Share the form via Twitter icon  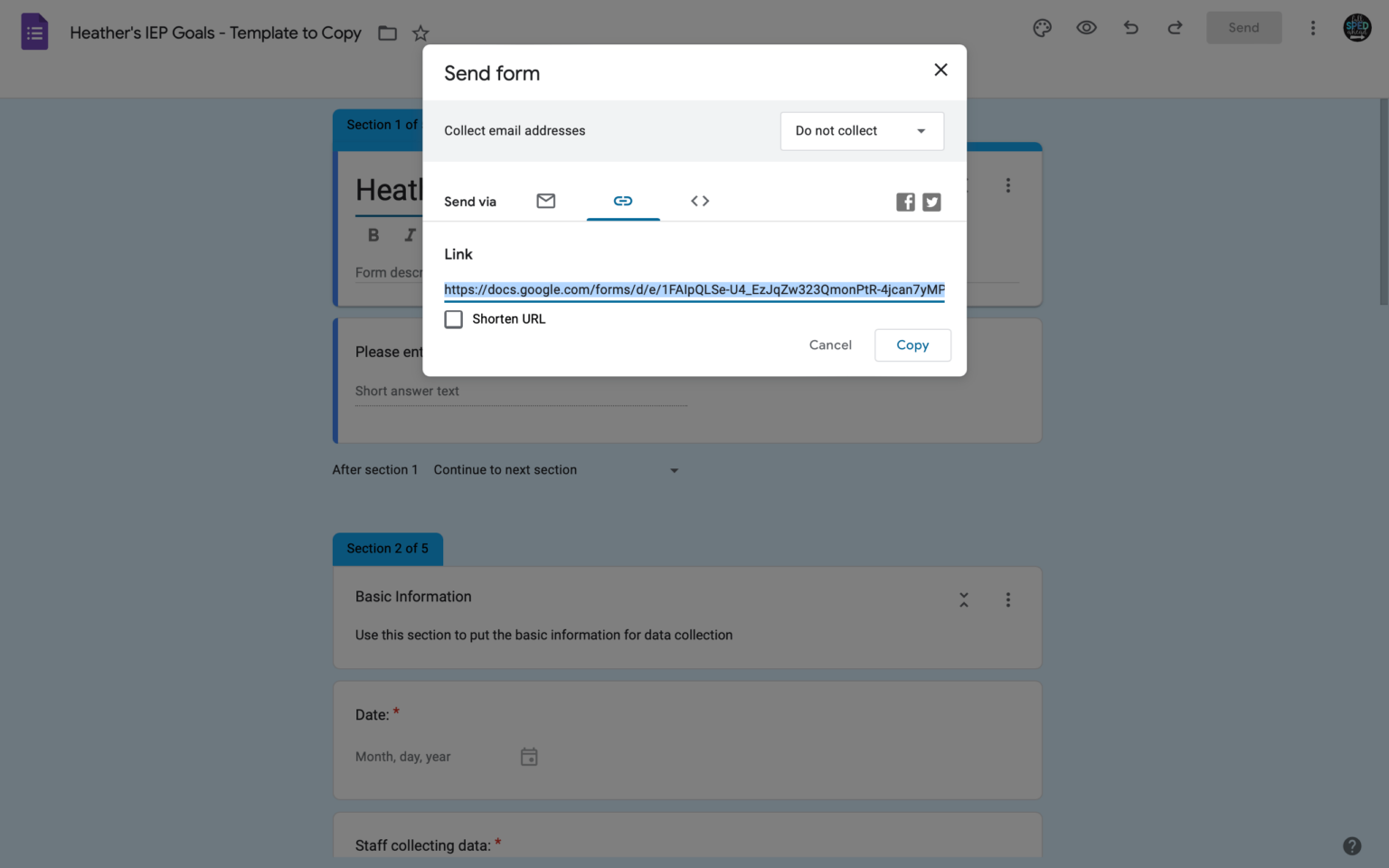931,202
